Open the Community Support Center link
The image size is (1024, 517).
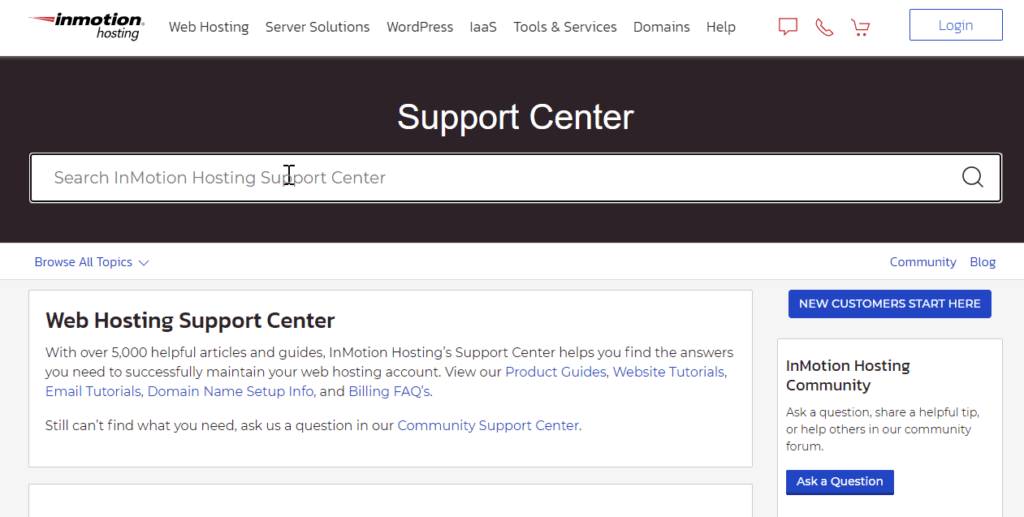point(488,426)
